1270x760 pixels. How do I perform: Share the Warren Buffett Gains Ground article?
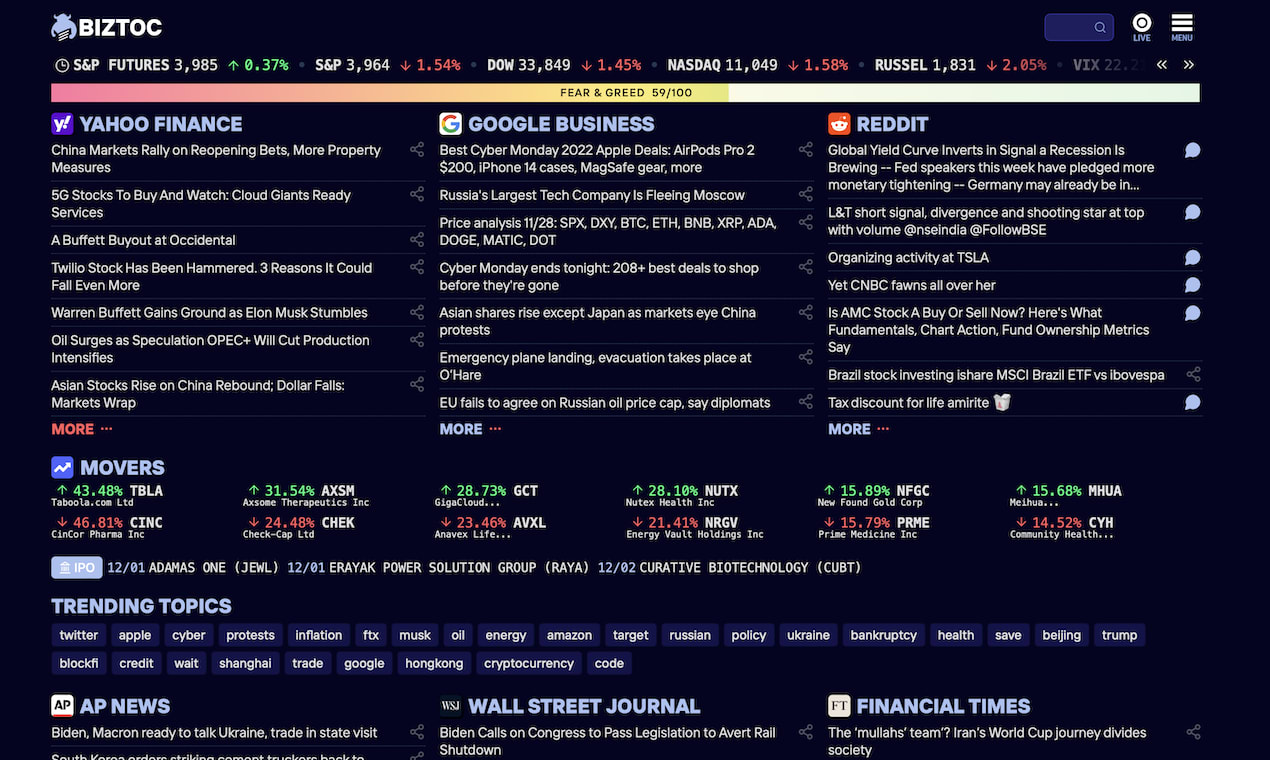pos(417,312)
